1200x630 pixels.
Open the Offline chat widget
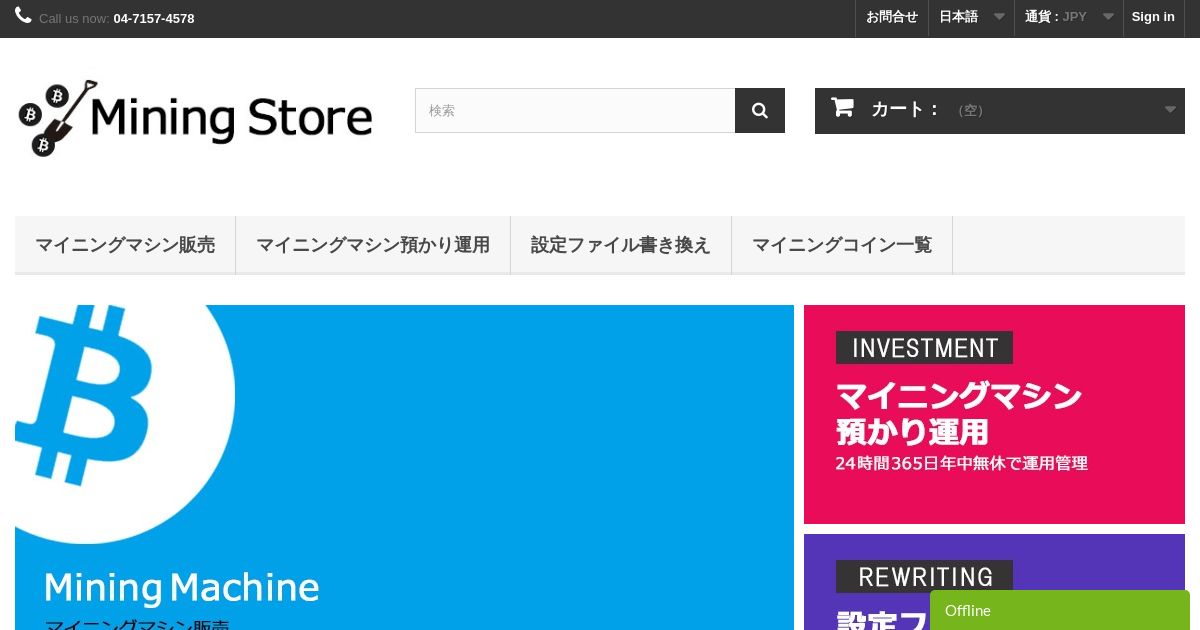pyautogui.click(x=1060, y=610)
